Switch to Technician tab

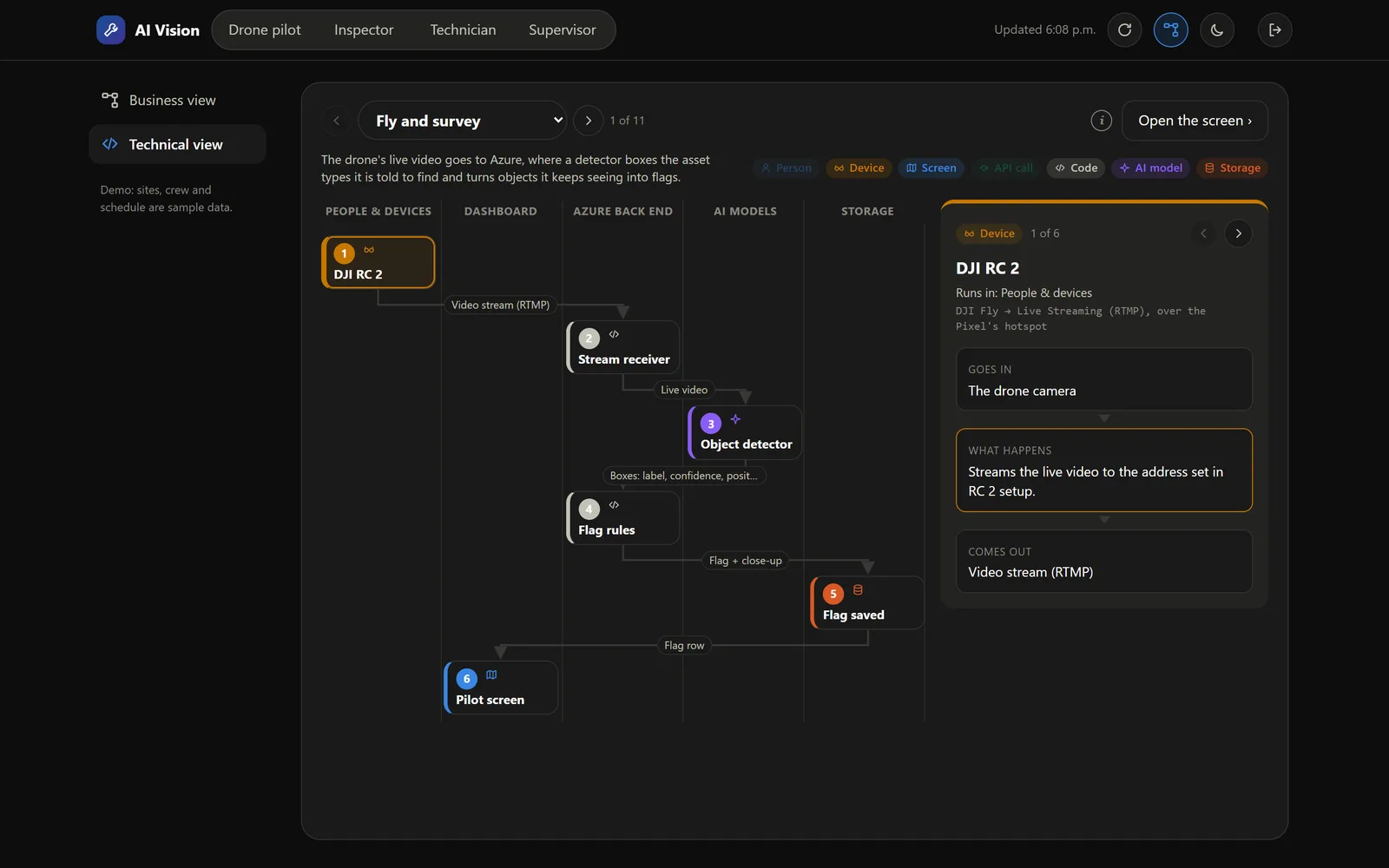463,30
